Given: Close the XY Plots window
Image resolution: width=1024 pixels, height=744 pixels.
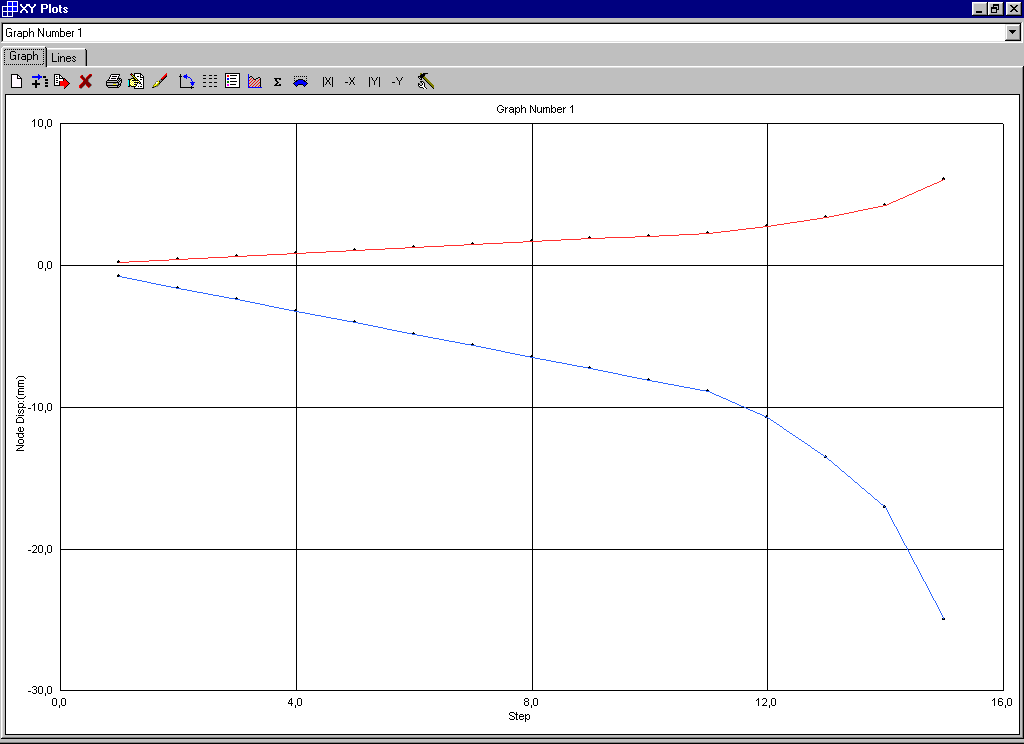Looking at the screenshot, I should click(1013, 8).
